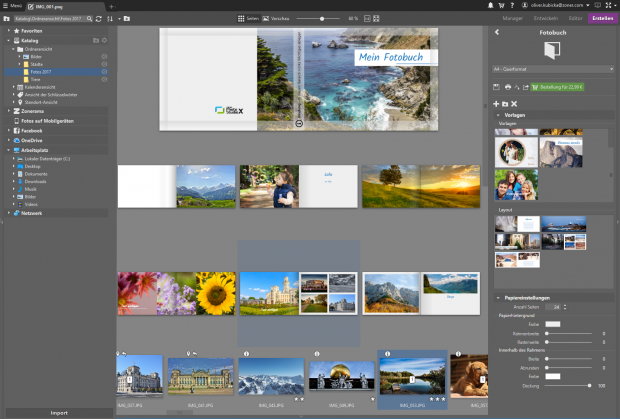Screen dimensions: 620x419
Task: Collapse the Papiereinstellungen section
Action: coord(499,298)
